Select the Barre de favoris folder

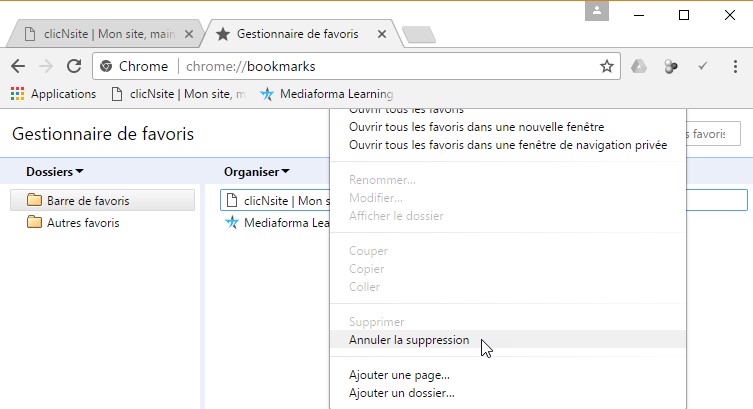(x=87, y=201)
